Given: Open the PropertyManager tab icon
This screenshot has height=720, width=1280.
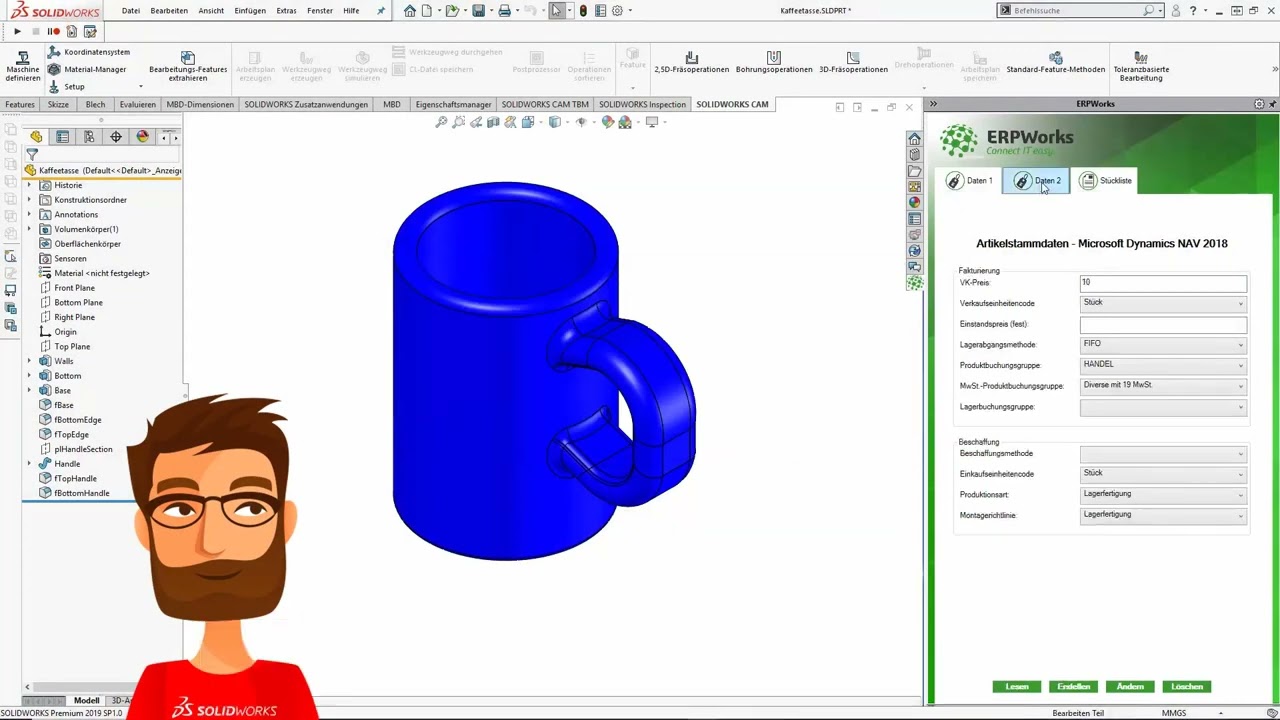Looking at the screenshot, I should [x=63, y=137].
